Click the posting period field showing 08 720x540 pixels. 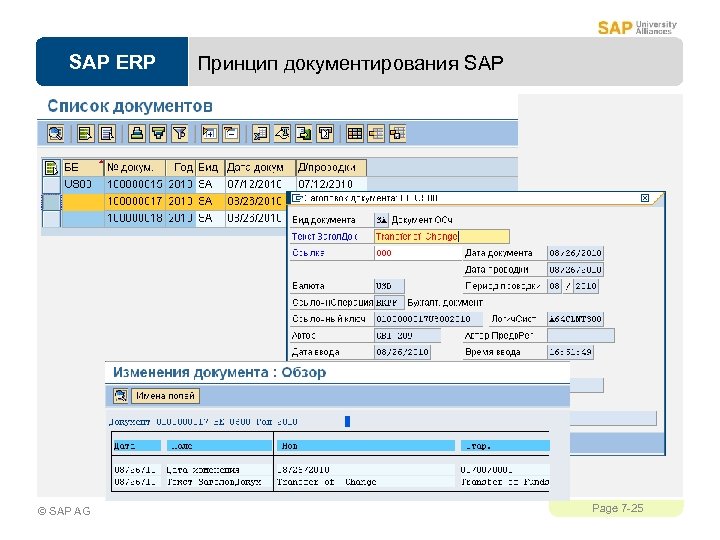coord(554,286)
